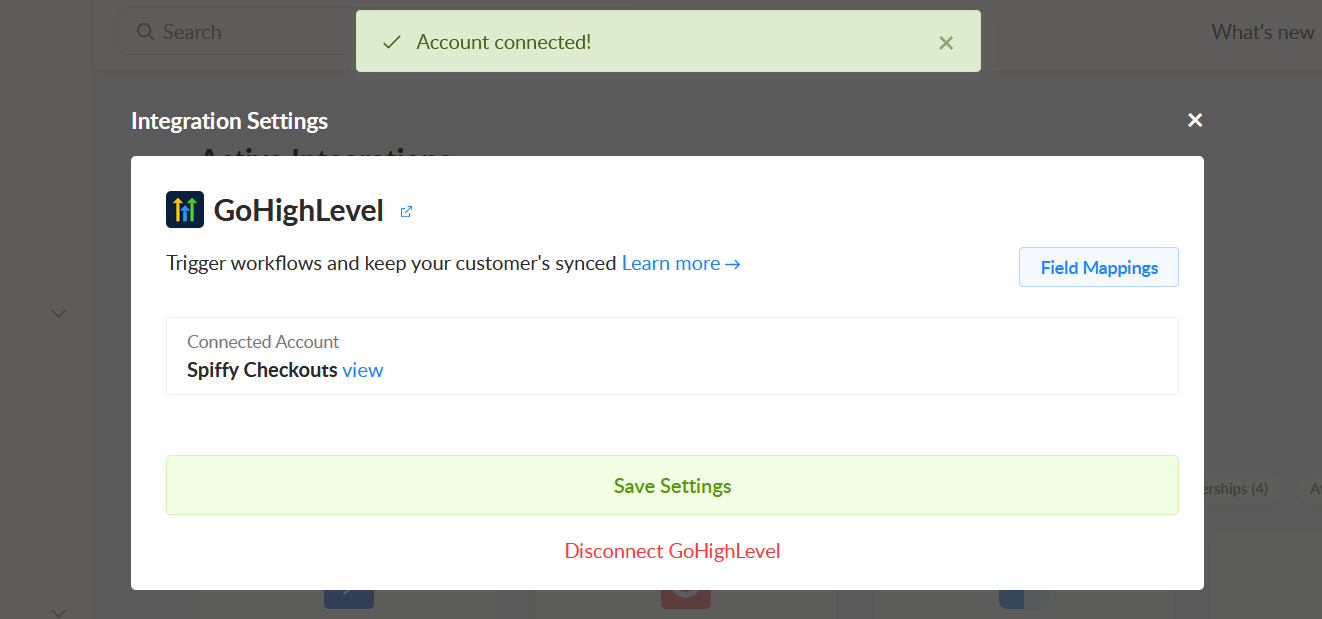Image resolution: width=1322 pixels, height=619 pixels.
Task: Open Field Mappings
Action: coord(1099,267)
